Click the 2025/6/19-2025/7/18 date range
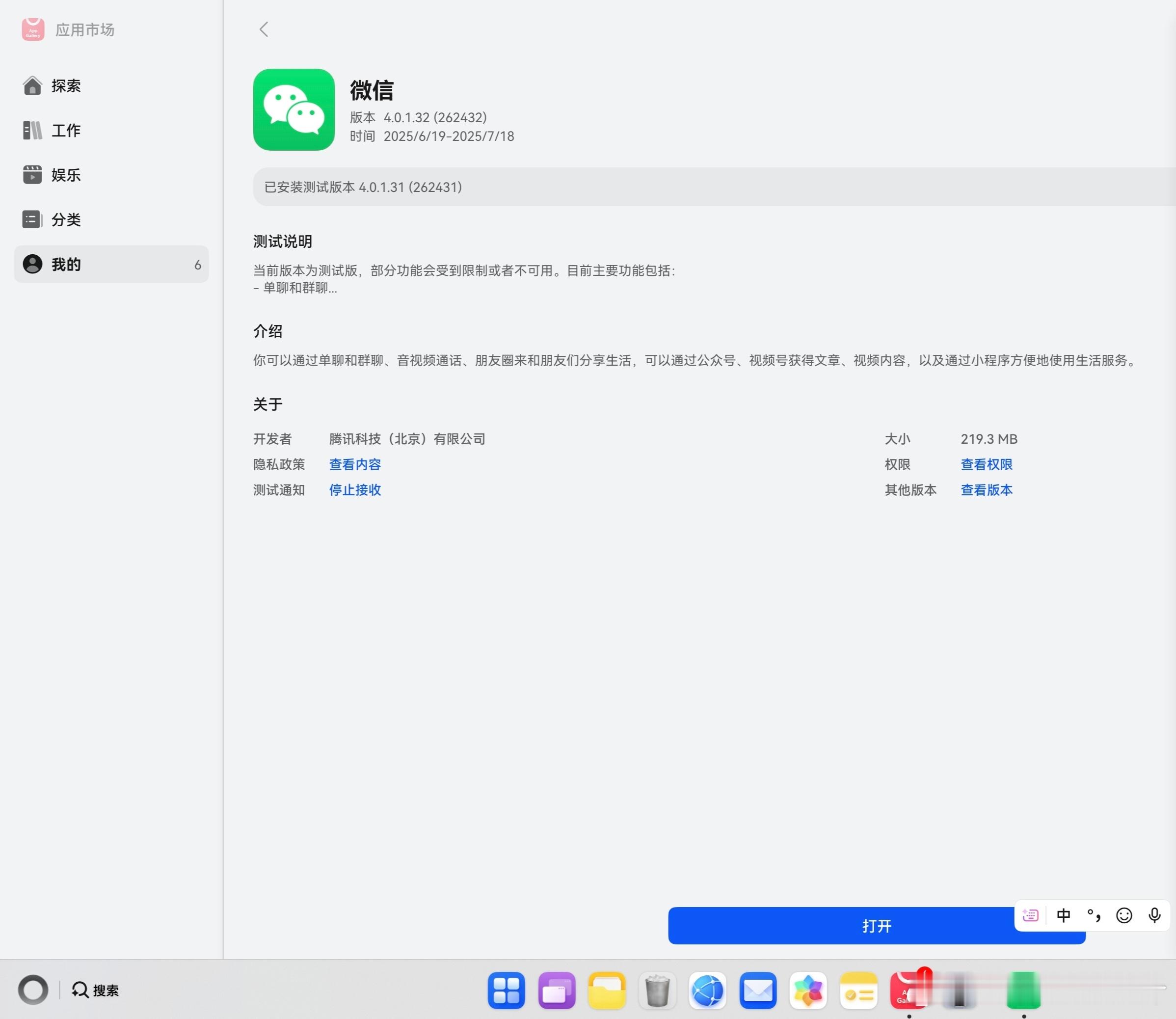The image size is (1176, 1019). pyautogui.click(x=449, y=136)
